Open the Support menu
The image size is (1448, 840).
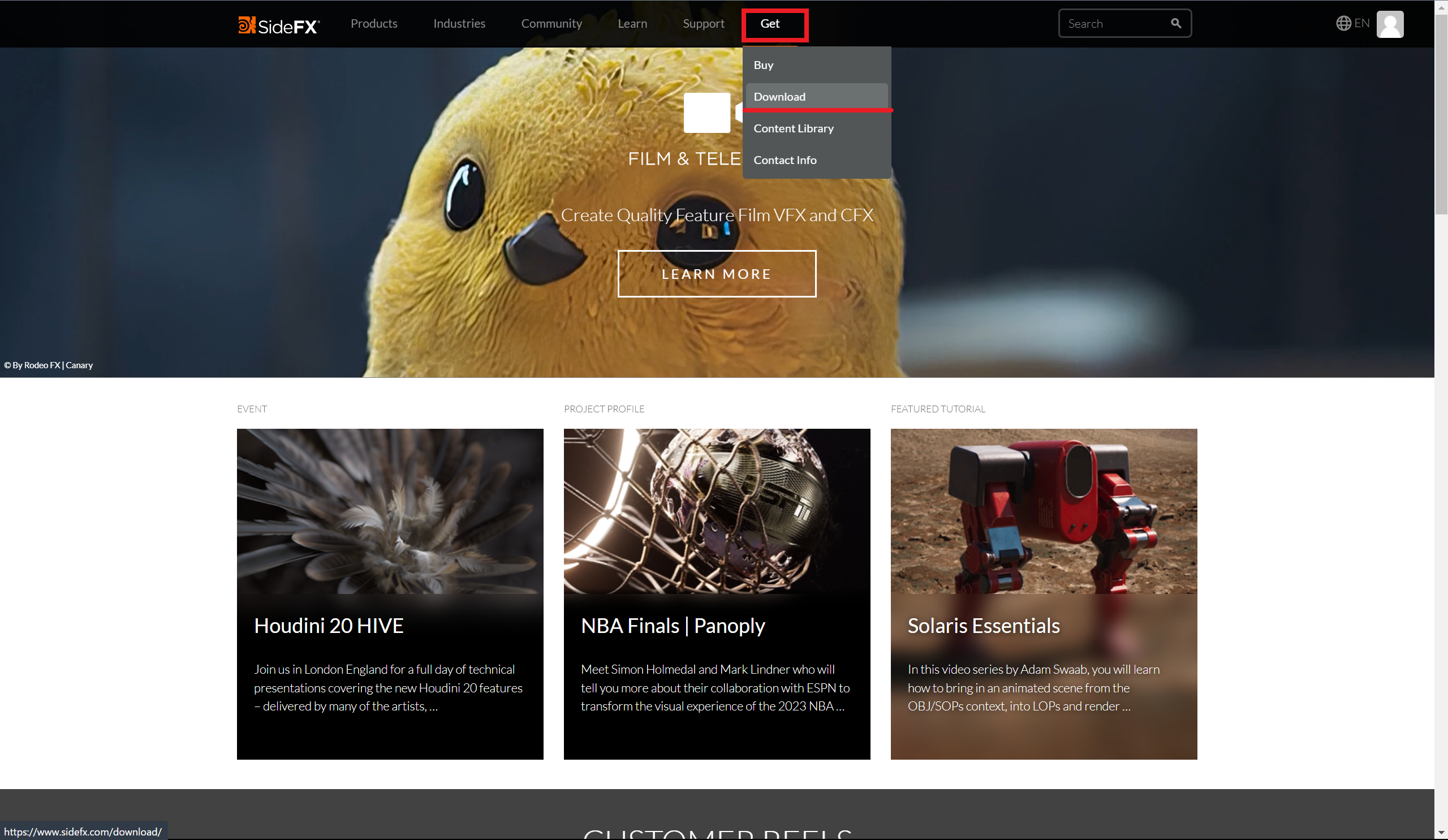pyautogui.click(x=703, y=24)
